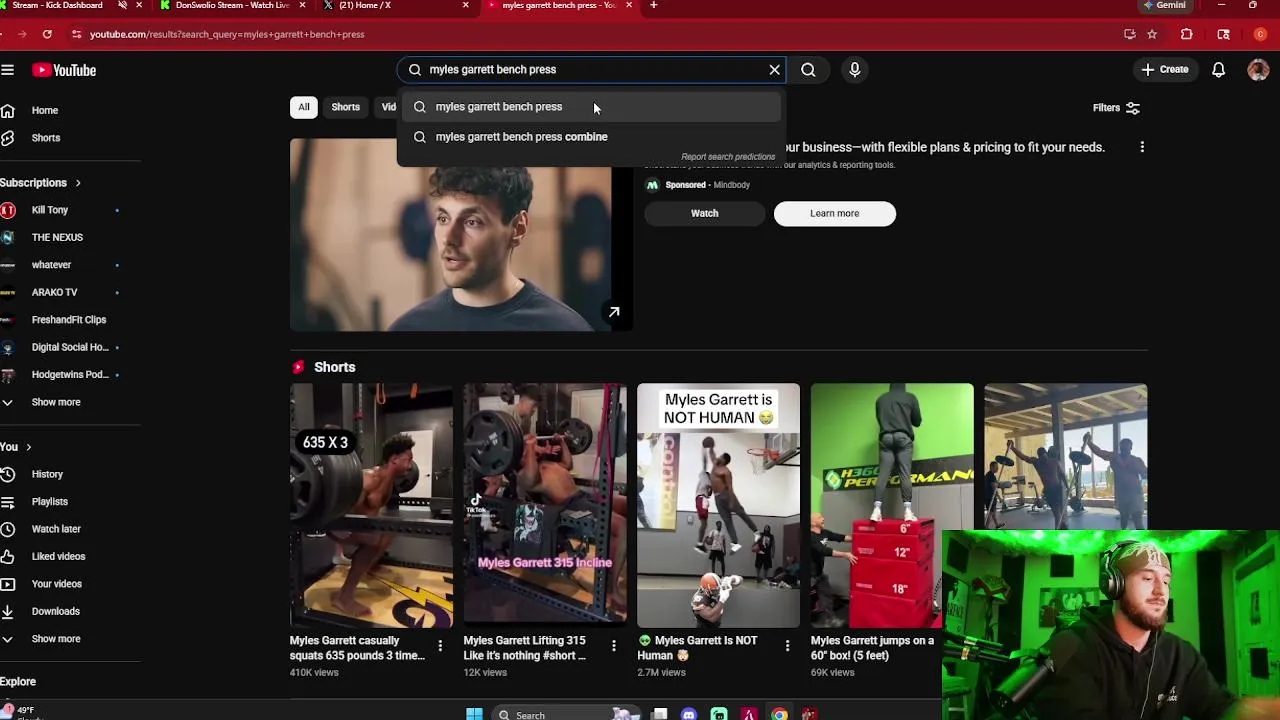Open THE NEXUS subscription
The image size is (1280, 720).
tap(57, 238)
